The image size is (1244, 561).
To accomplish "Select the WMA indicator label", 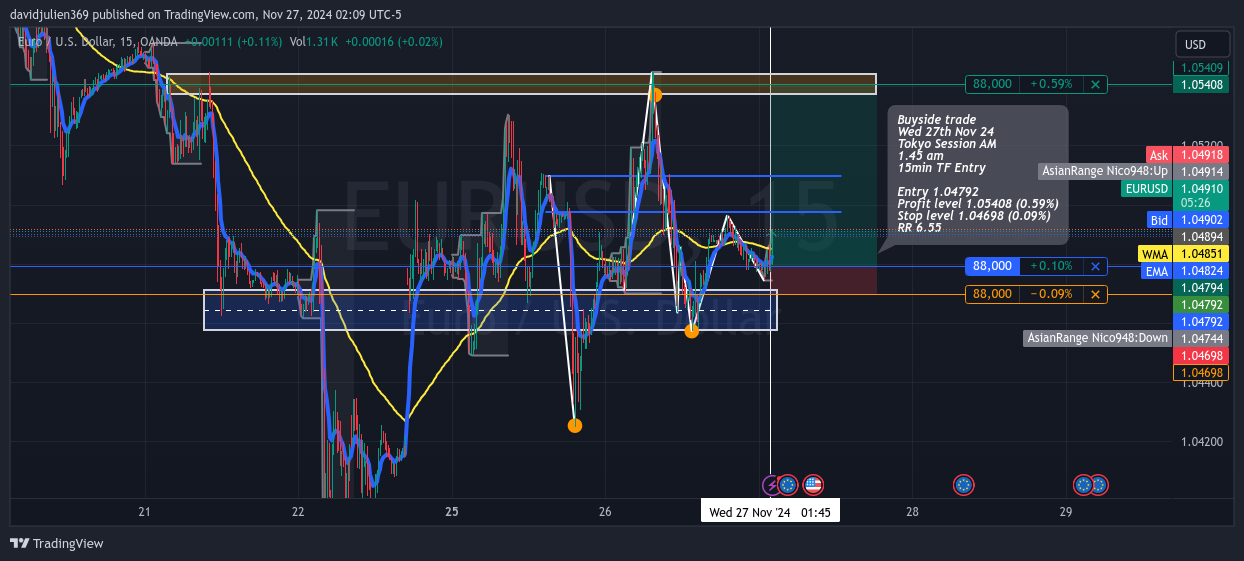I will click(1155, 254).
